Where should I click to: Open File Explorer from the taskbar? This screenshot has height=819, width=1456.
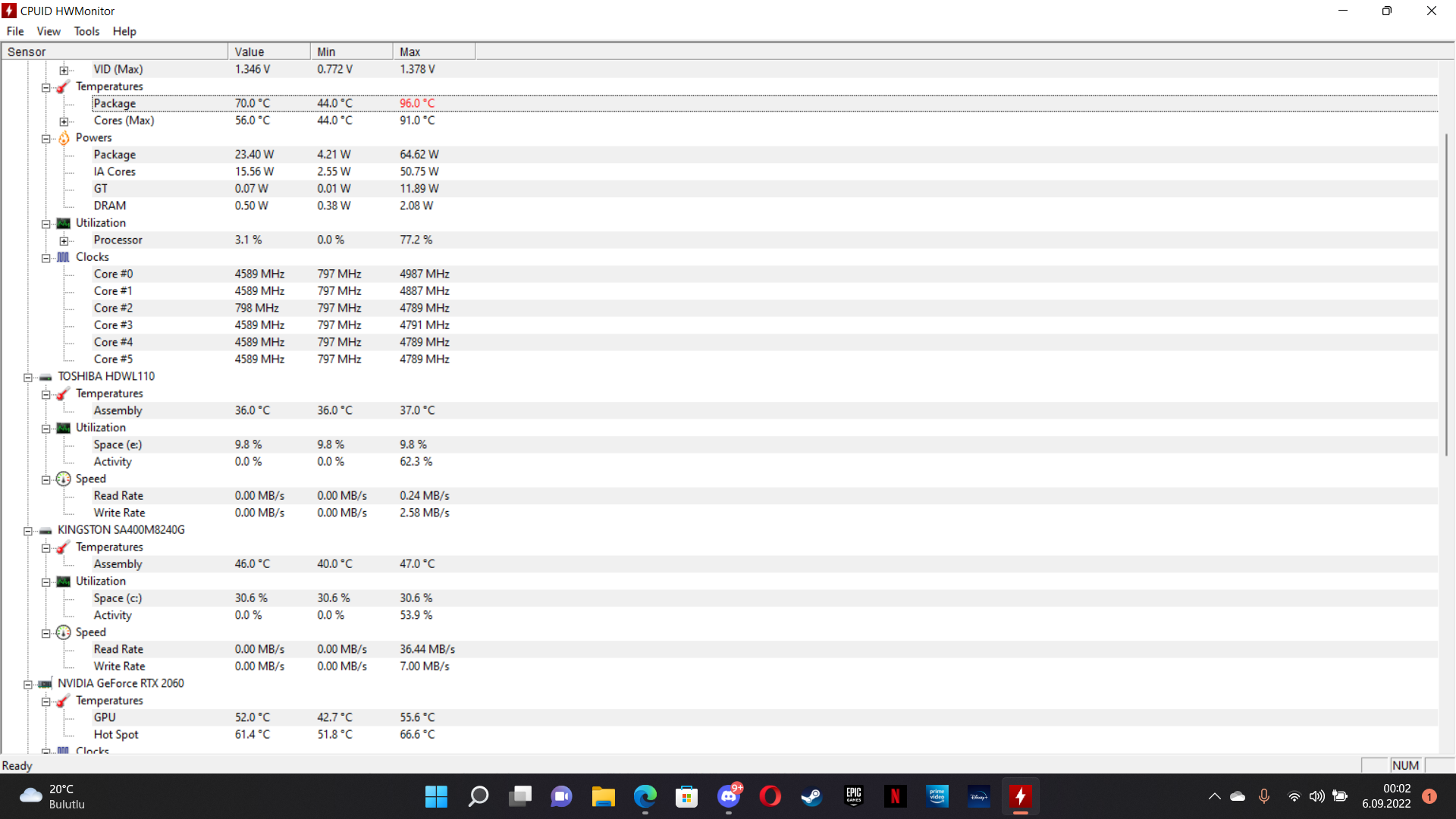[603, 796]
